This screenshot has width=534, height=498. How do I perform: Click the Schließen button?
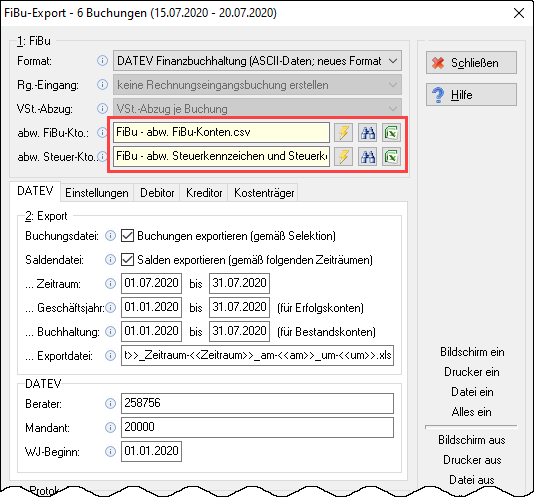point(471,63)
